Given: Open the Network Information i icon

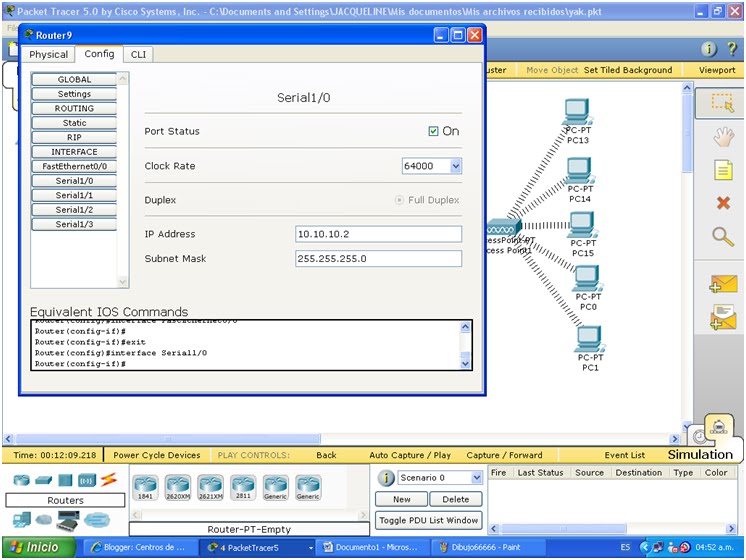Looking at the screenshot, I should [x=708, y=49].
